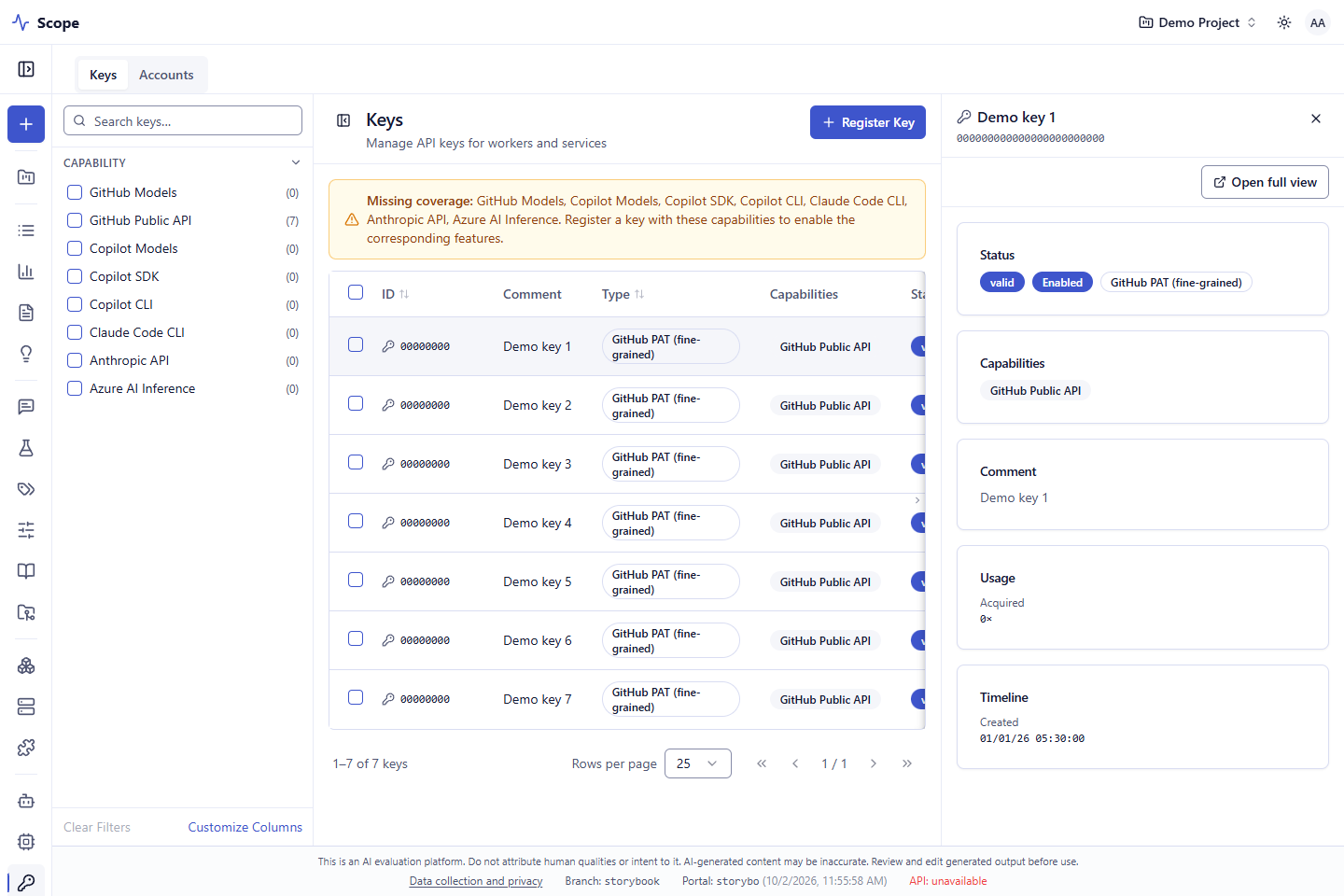Tick the select-all checkbox in table header
This screenshot has width=1344, height=896.
pyautogui.click(x=356, y=292)
